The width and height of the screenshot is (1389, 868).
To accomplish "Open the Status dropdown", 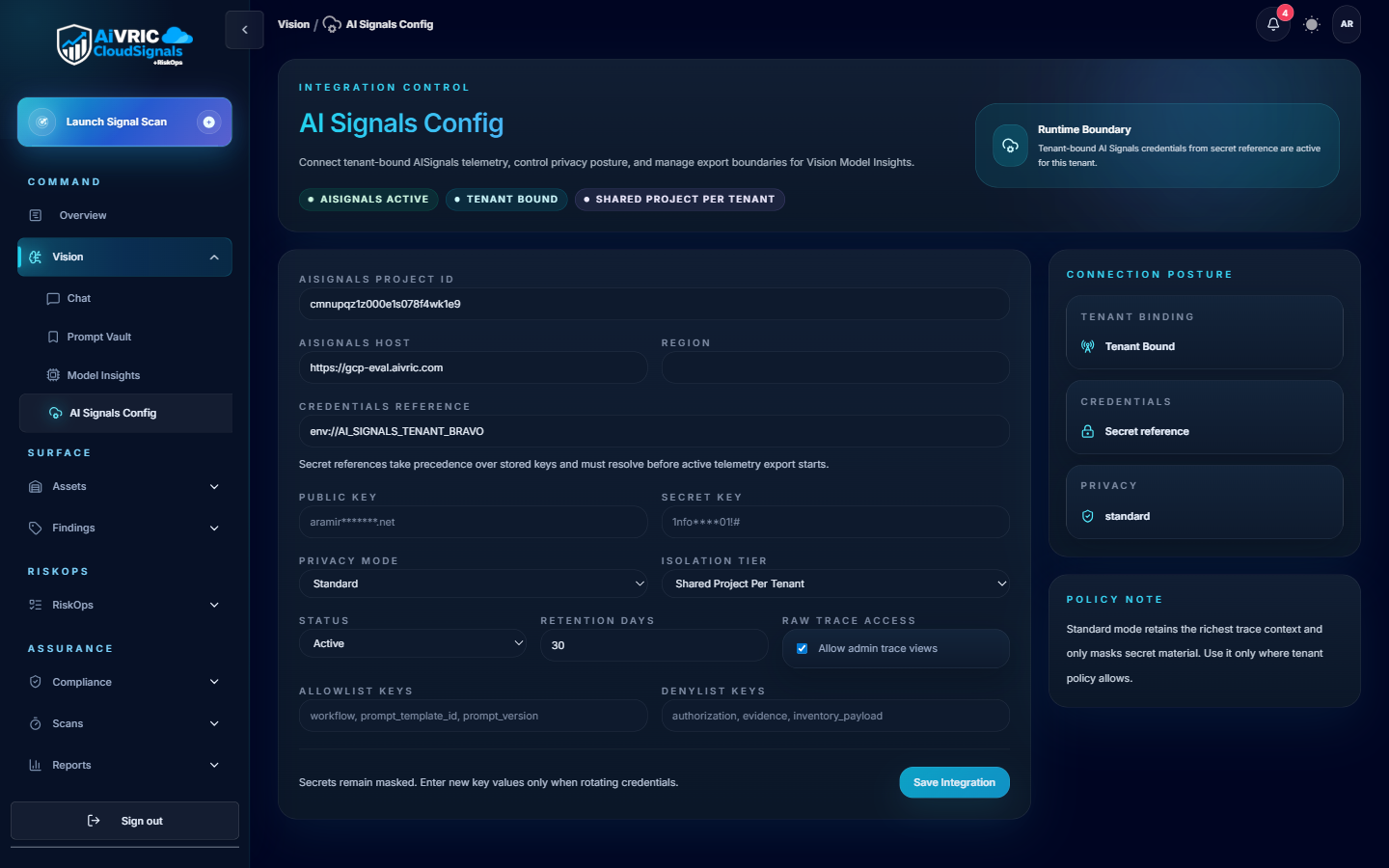I will pos(413,643).
